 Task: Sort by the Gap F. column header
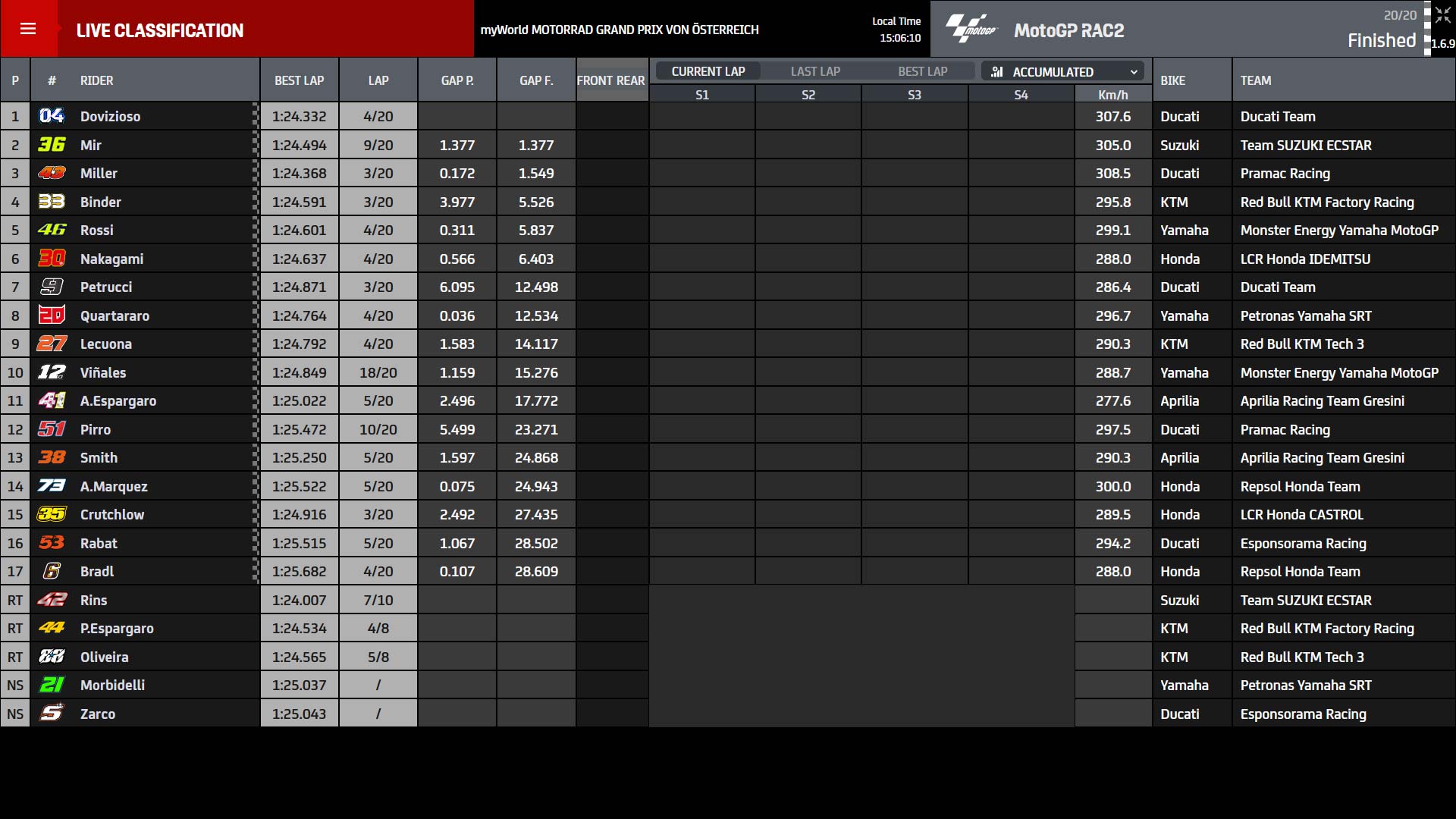click(x=536, y=80)
